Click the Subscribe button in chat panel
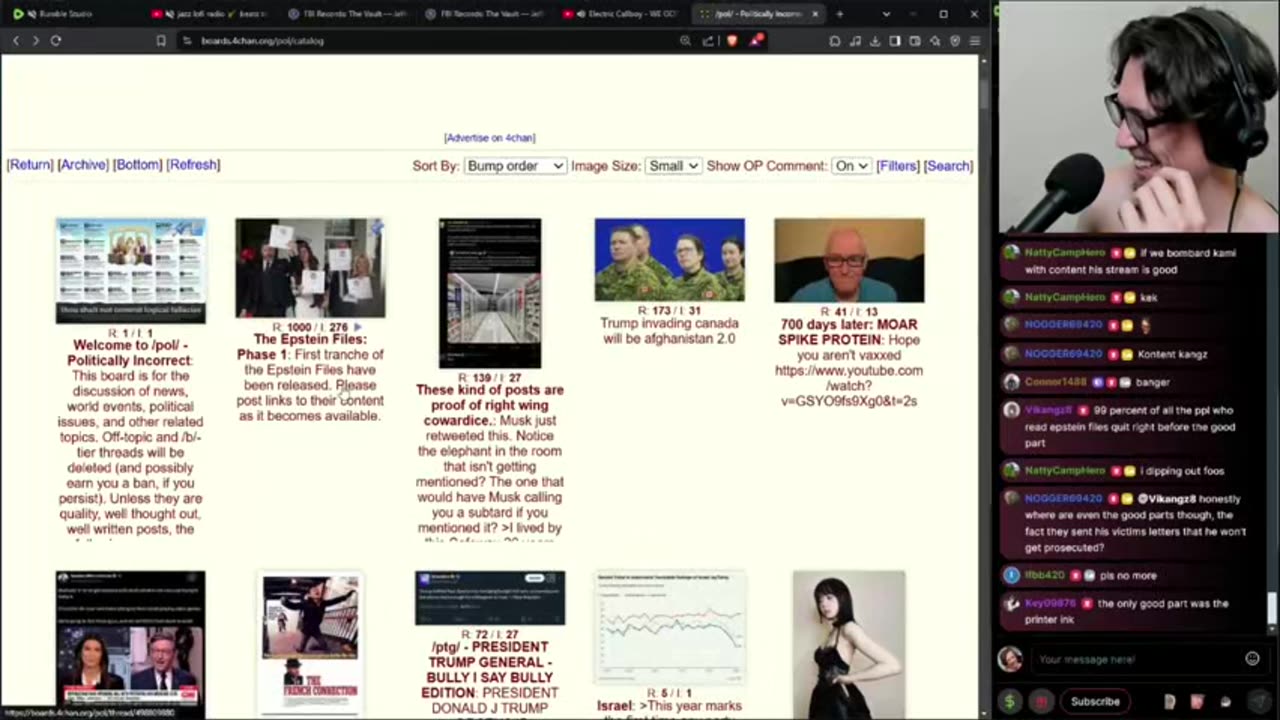 (x=1095, y=701)
